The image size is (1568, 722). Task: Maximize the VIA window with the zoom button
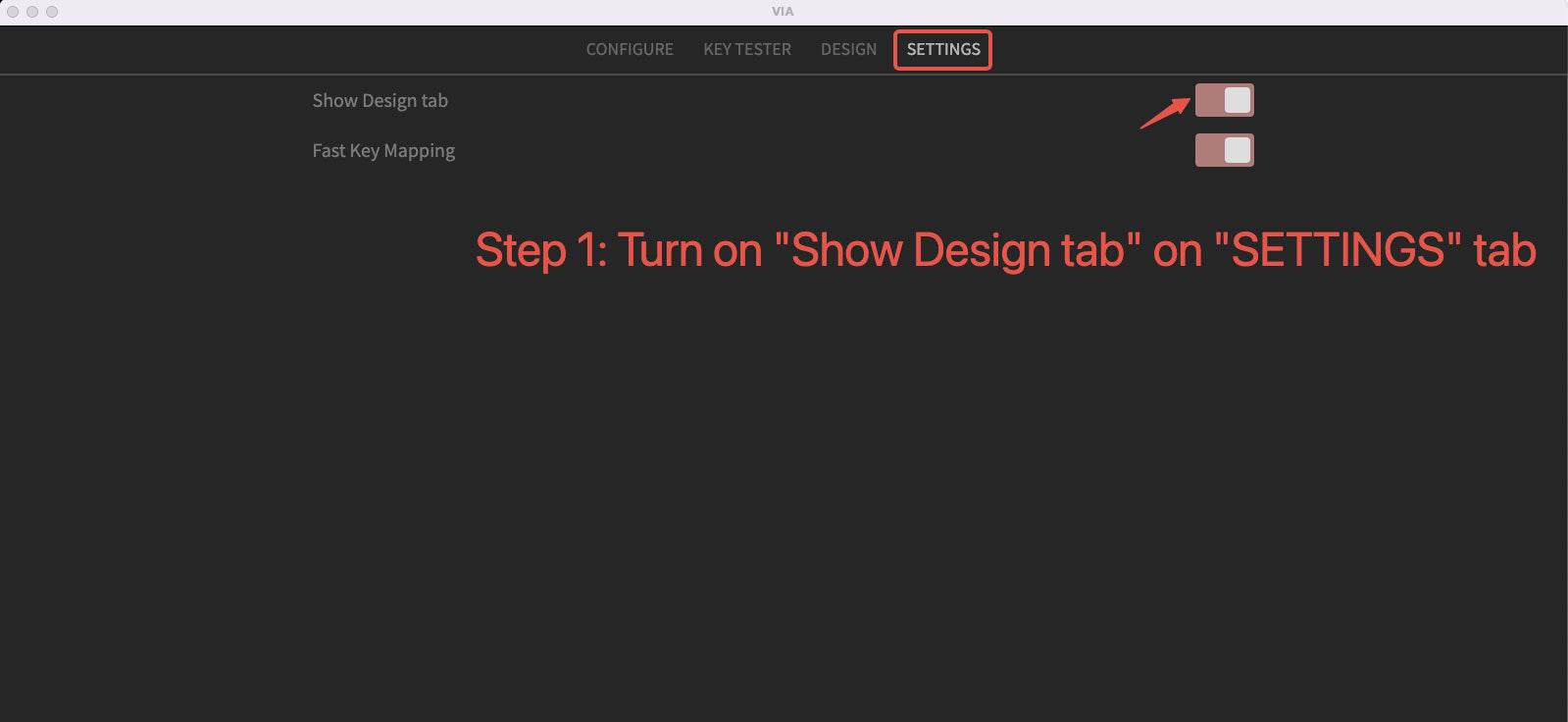52,12
